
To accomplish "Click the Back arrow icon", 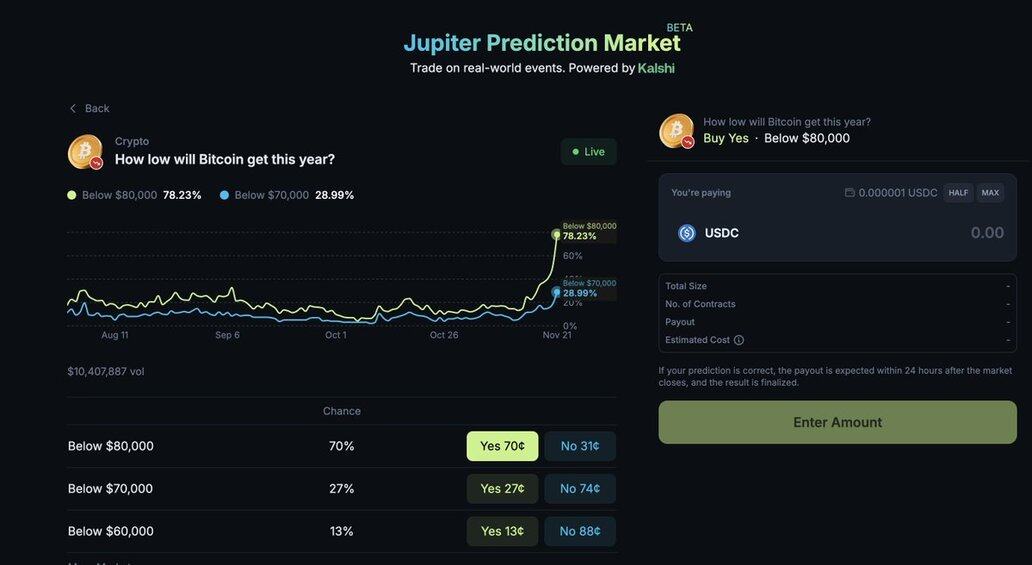I will (73, 108).
